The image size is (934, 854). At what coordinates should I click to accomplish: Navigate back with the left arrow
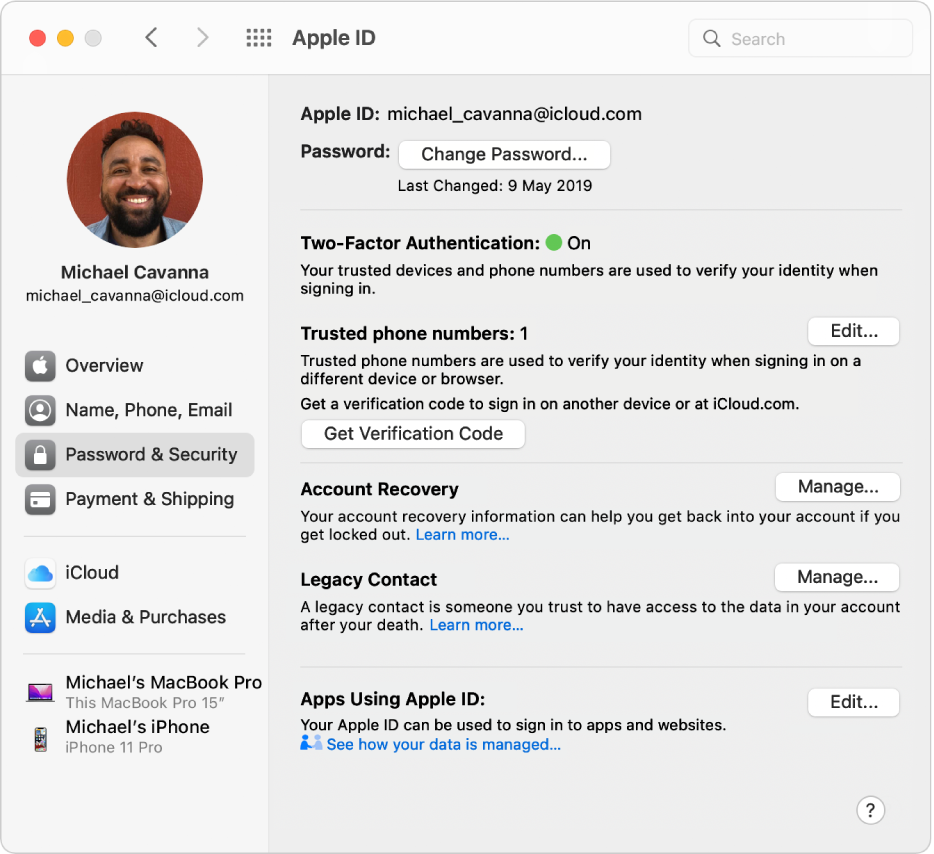click(151, 36)
